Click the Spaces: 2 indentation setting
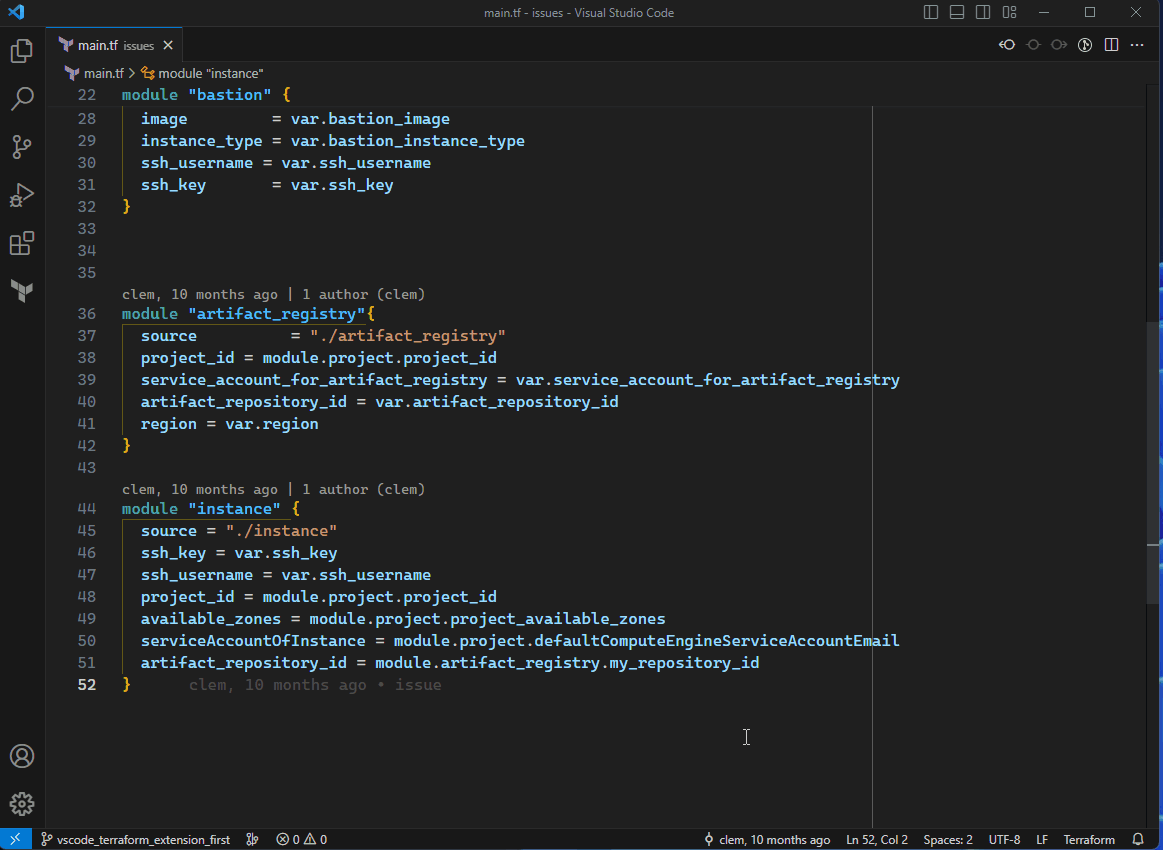This screenshot has height=850, width=1163. click(x=946, y=839)
